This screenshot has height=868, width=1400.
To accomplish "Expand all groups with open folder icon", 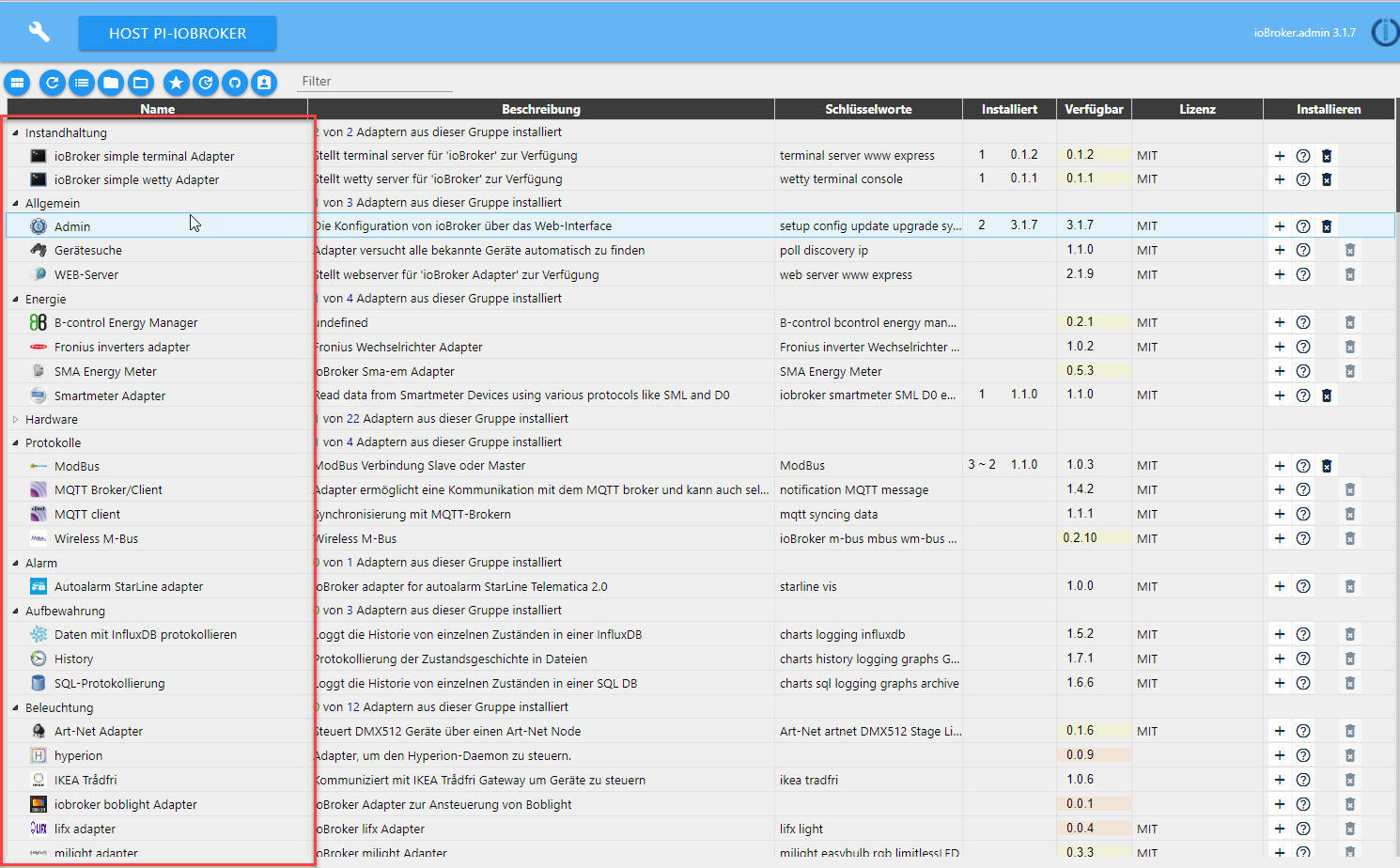I will 141,83.
